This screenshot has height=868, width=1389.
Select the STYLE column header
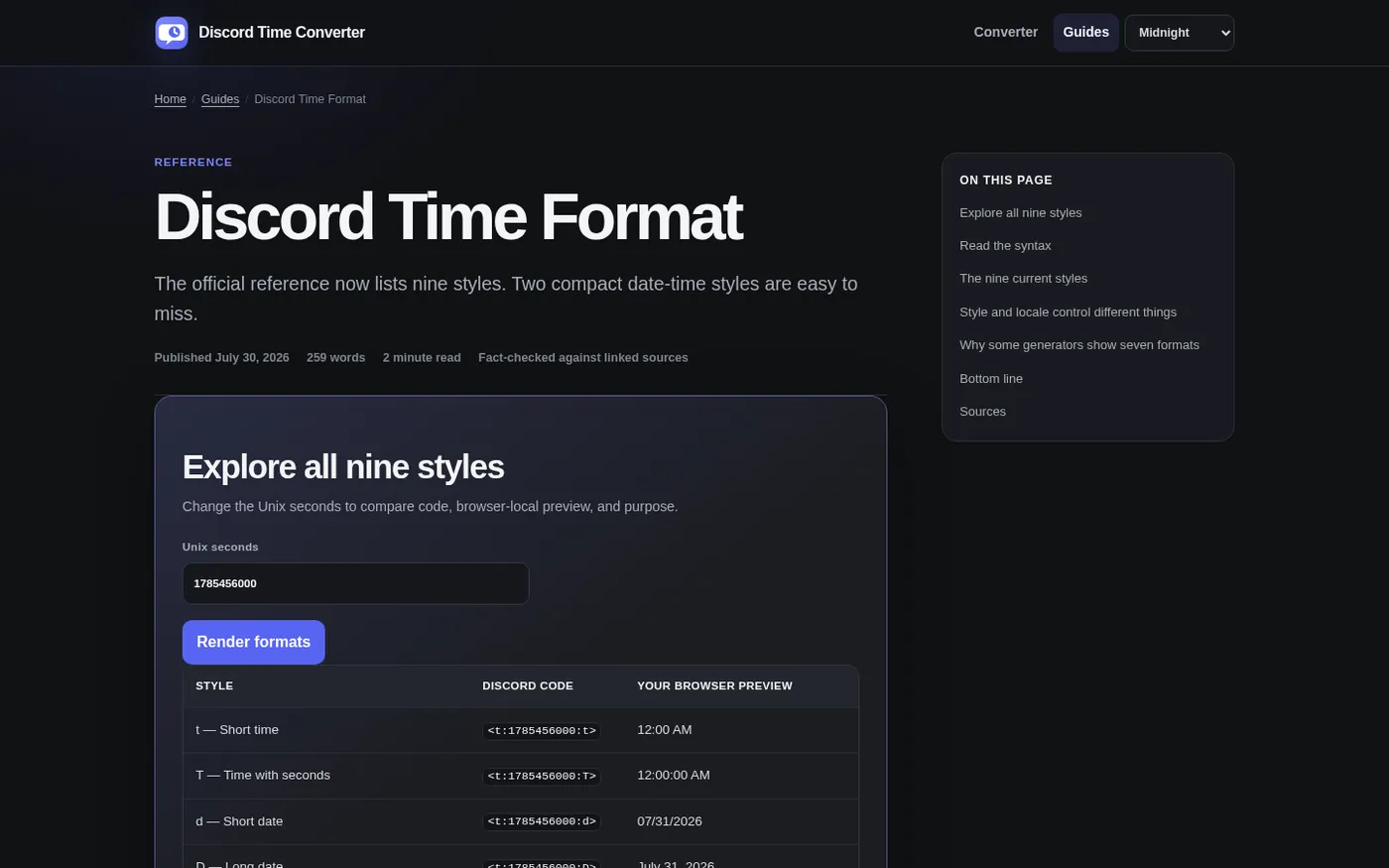pyautogui.click(x=214, y=685)
